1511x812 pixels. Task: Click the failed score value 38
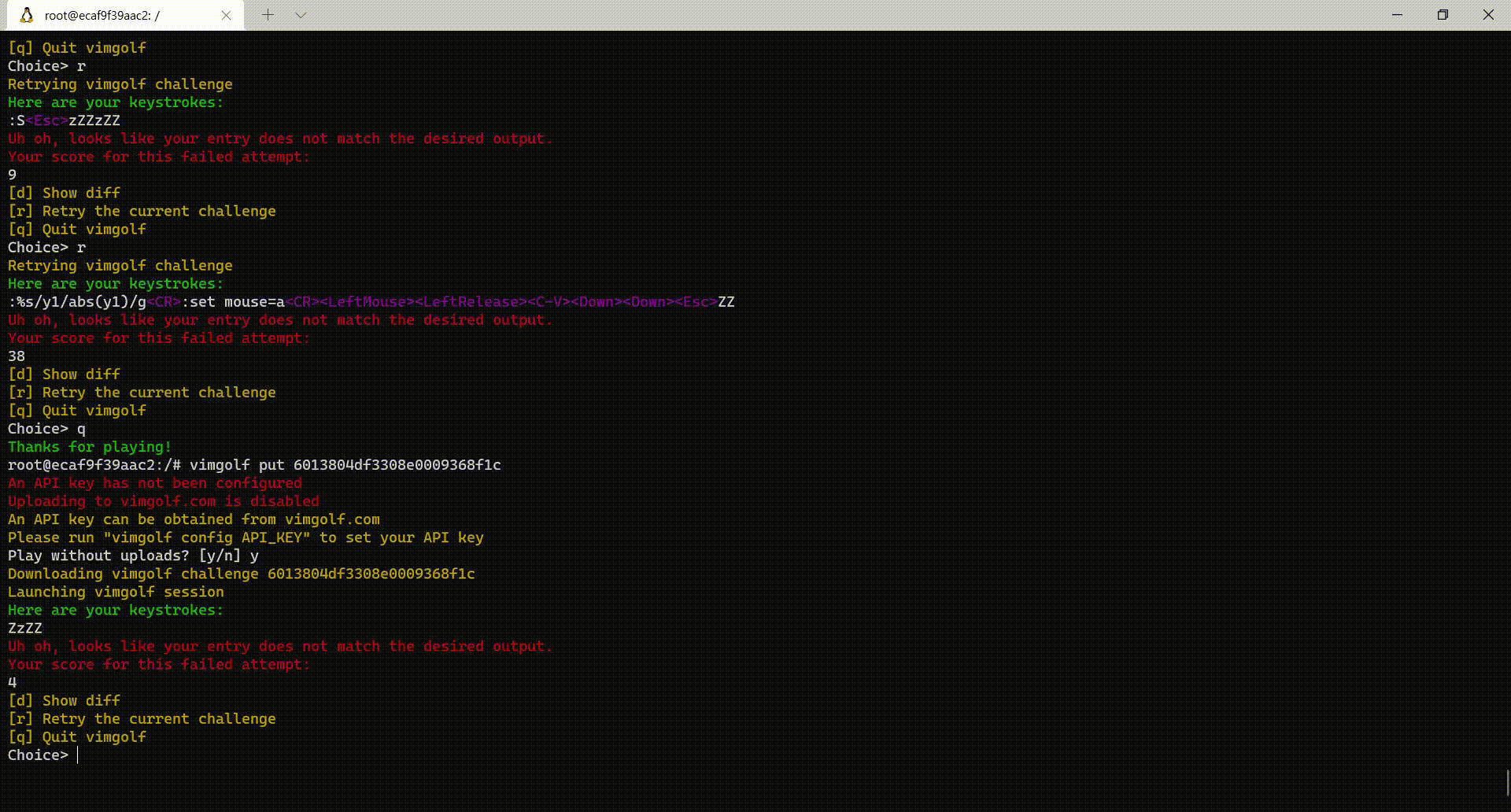coord(17,356)
